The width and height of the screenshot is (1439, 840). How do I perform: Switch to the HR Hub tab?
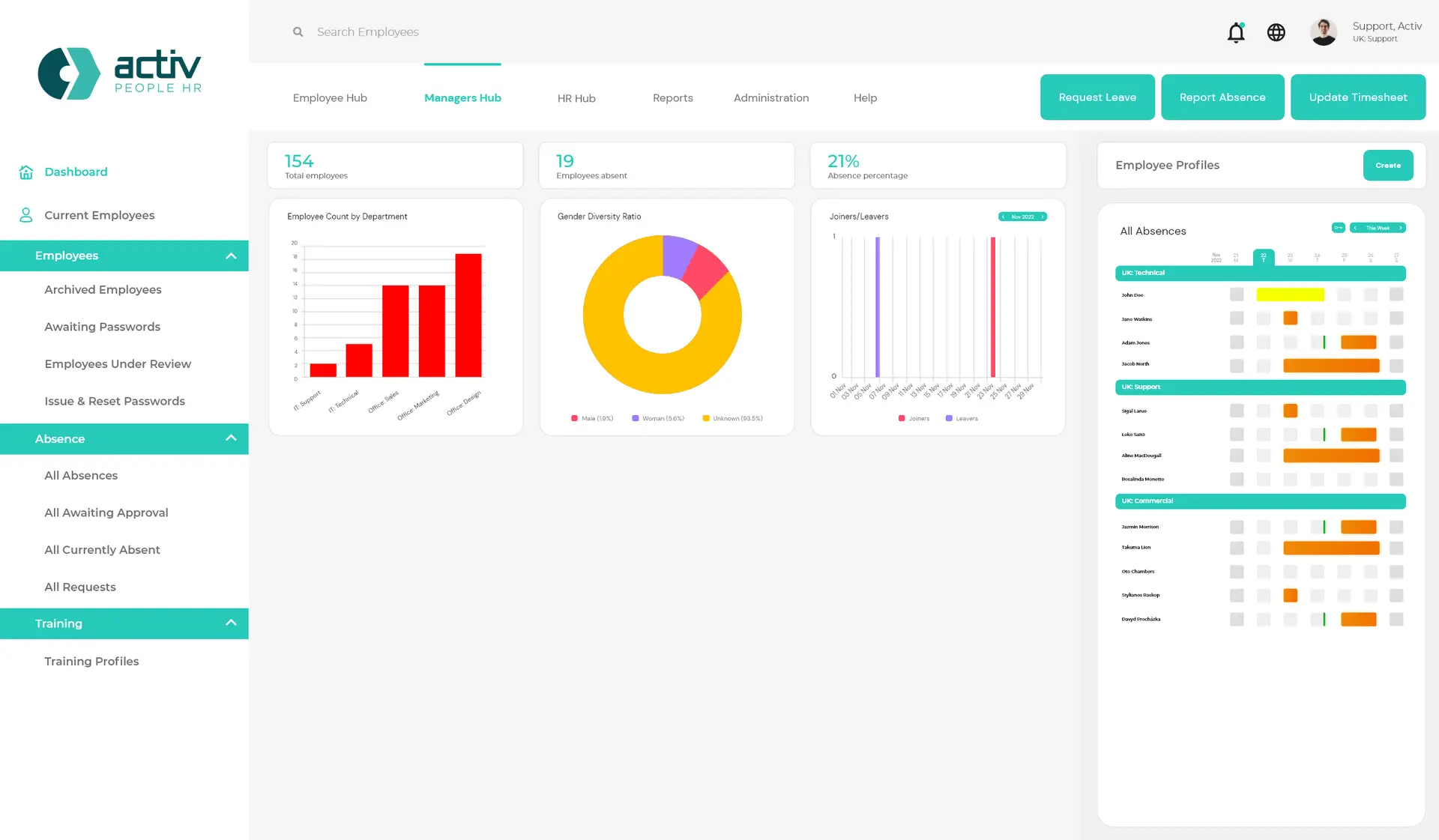coord(576,98)
